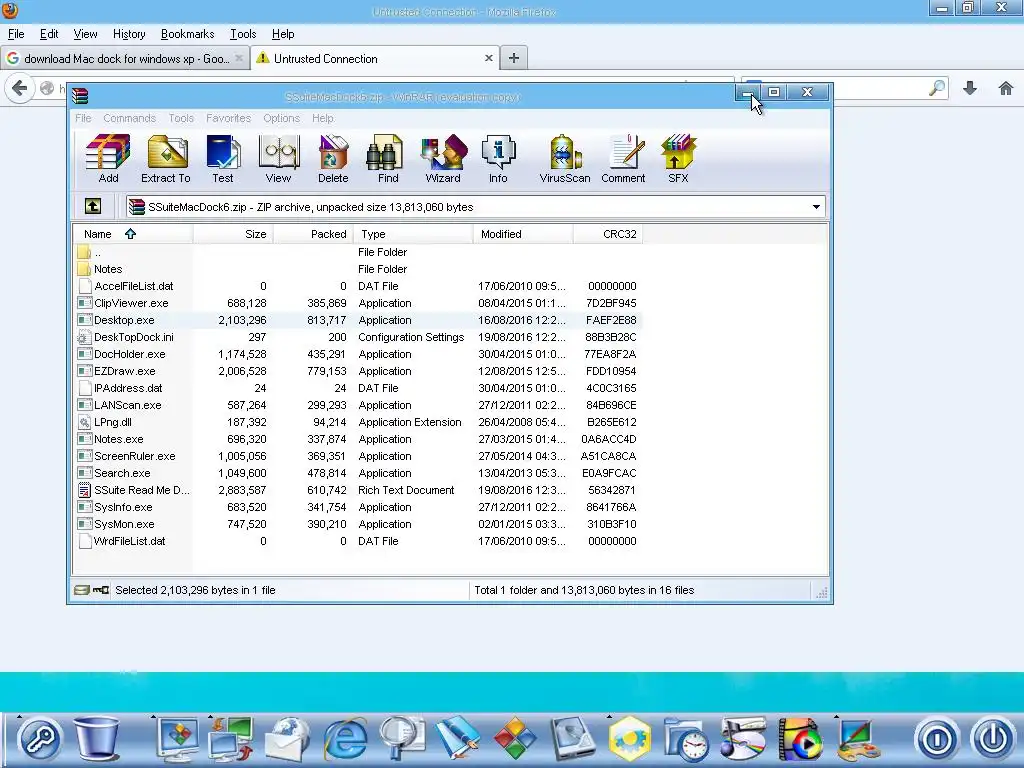Viewport: 1024px width, 768px height.
Task: Show archive Info
Action: 498,159
